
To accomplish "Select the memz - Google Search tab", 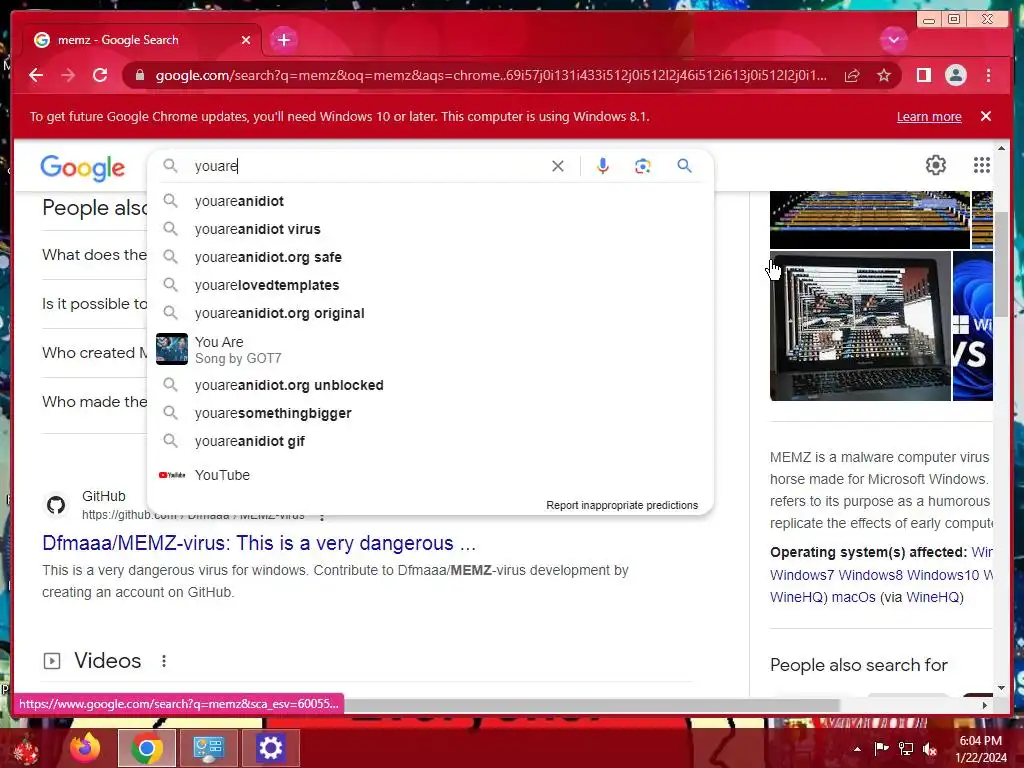I will [142, 40].
